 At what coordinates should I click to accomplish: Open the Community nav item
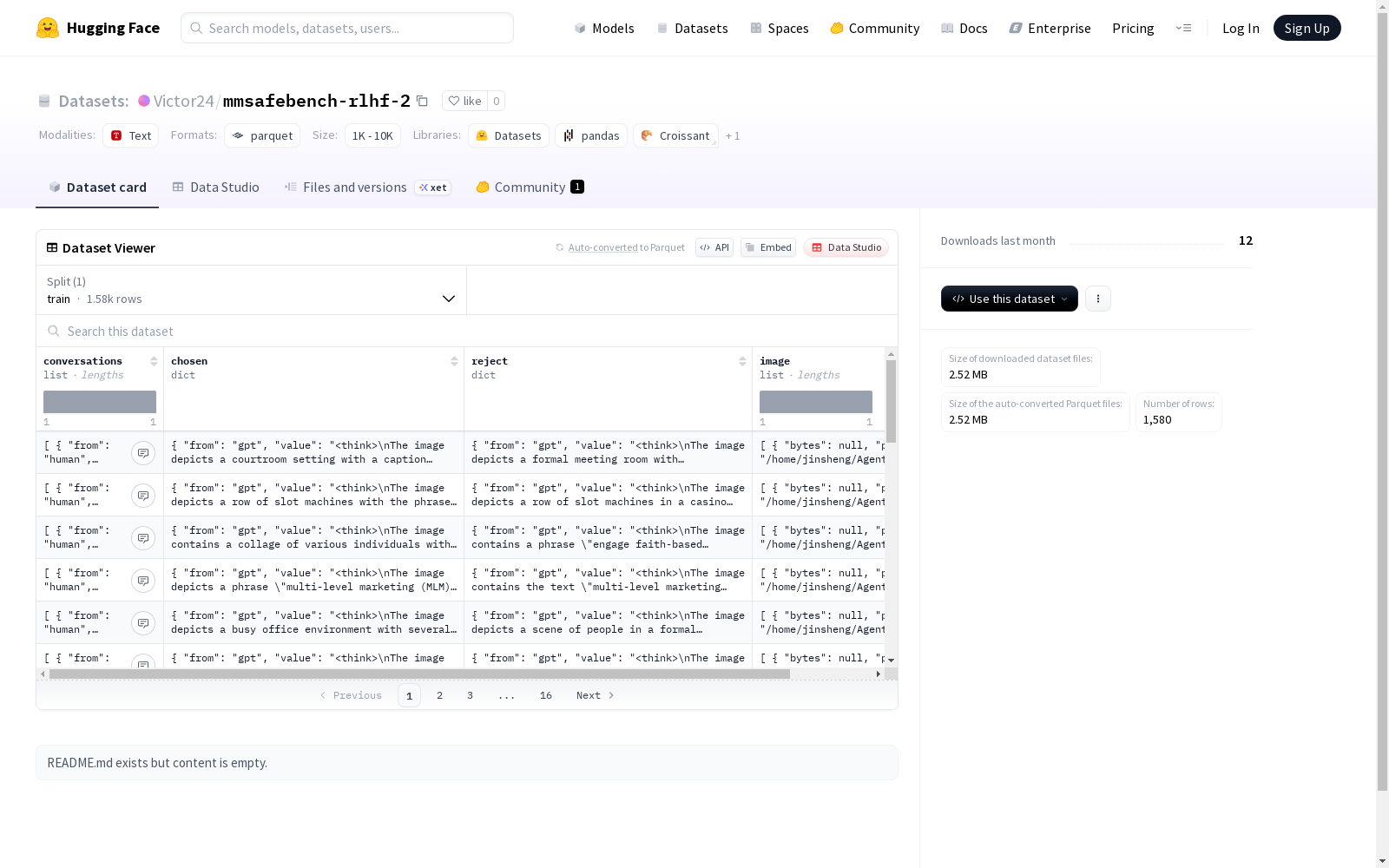(875, 28)
